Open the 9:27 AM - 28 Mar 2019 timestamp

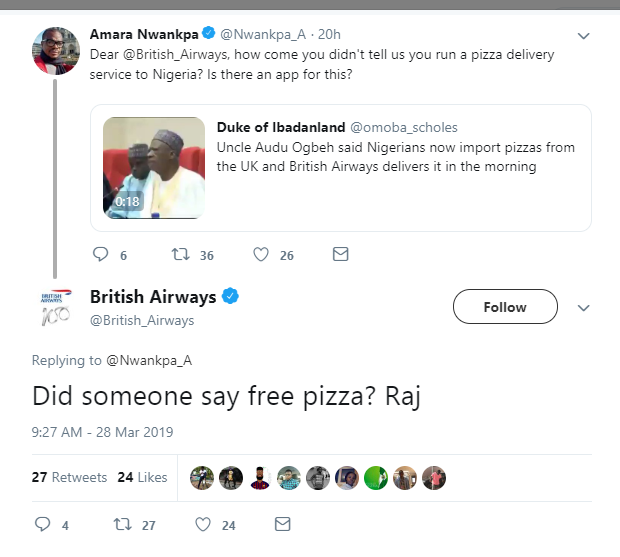[103, 432]
